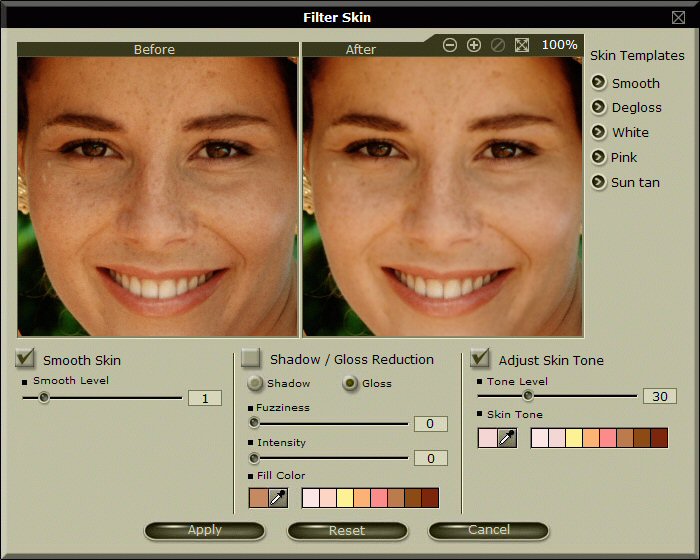
Task: Apply the Smooth skin template
Action: tap(599, 83)
